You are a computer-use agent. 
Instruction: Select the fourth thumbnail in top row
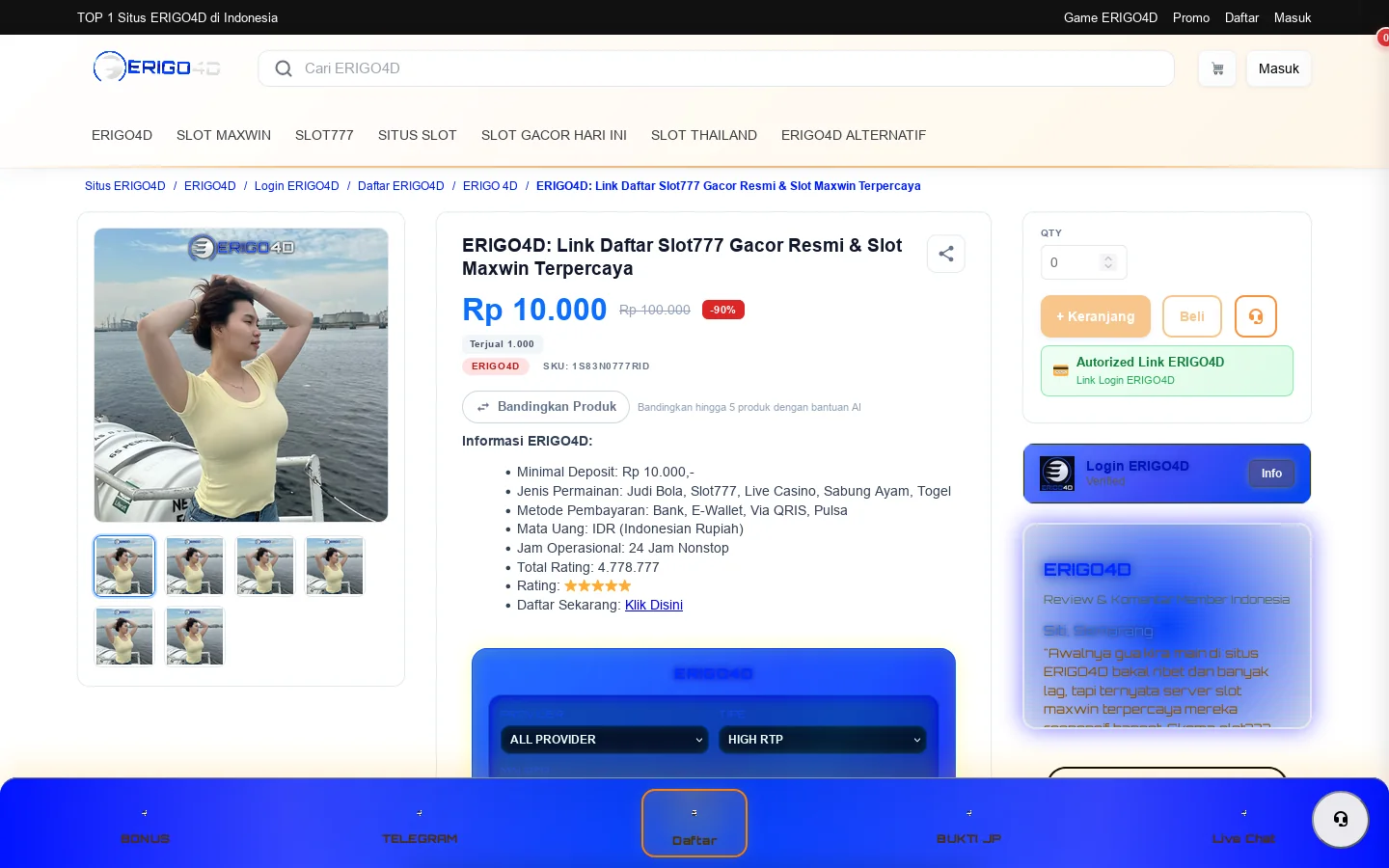(335, 566)
